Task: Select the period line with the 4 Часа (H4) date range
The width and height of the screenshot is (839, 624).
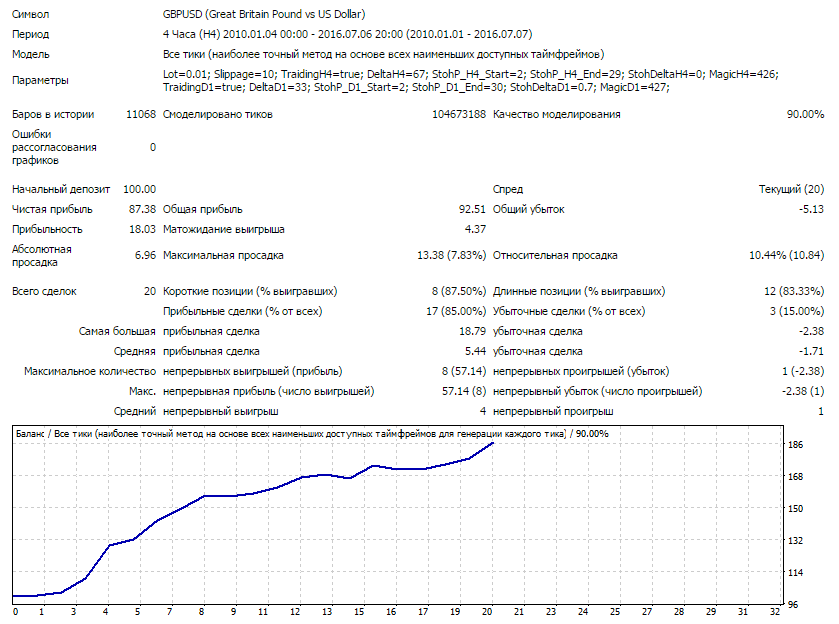Action: click(347, 34)
